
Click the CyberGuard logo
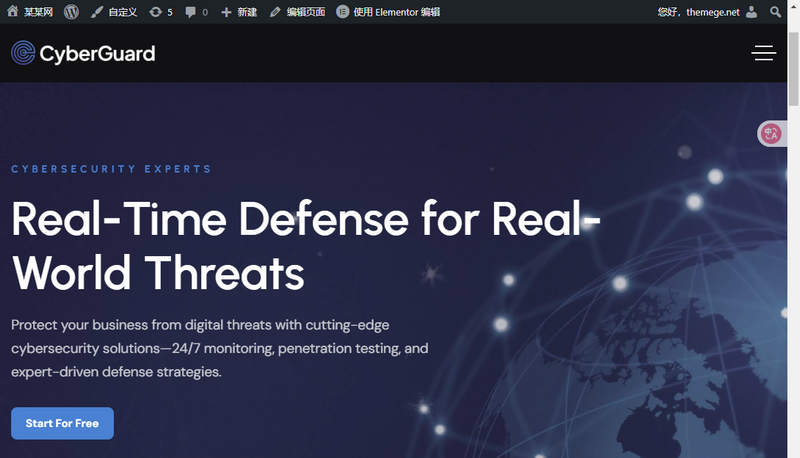coord(83,53)
